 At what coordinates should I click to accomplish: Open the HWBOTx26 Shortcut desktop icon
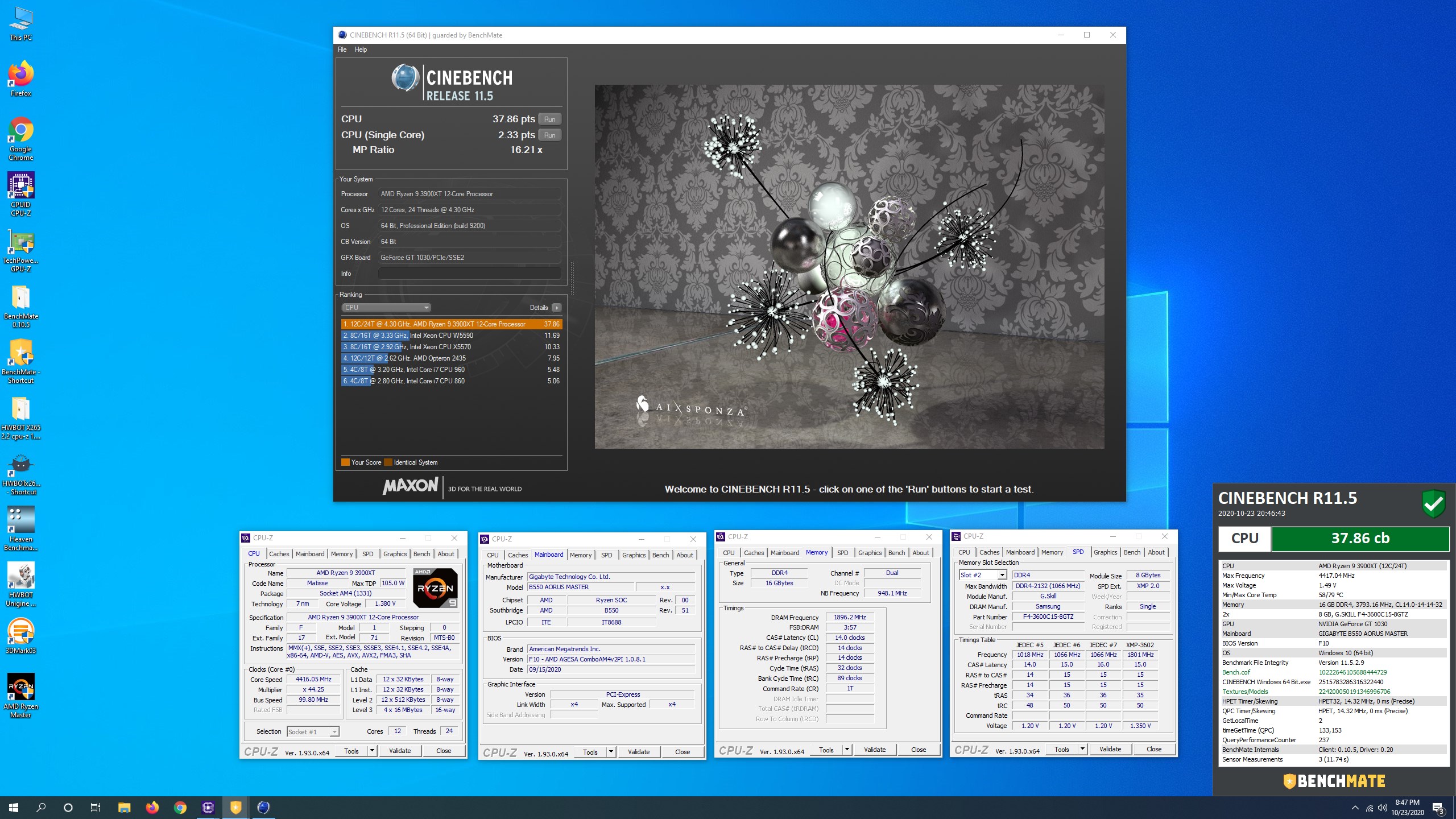[21, 473]
